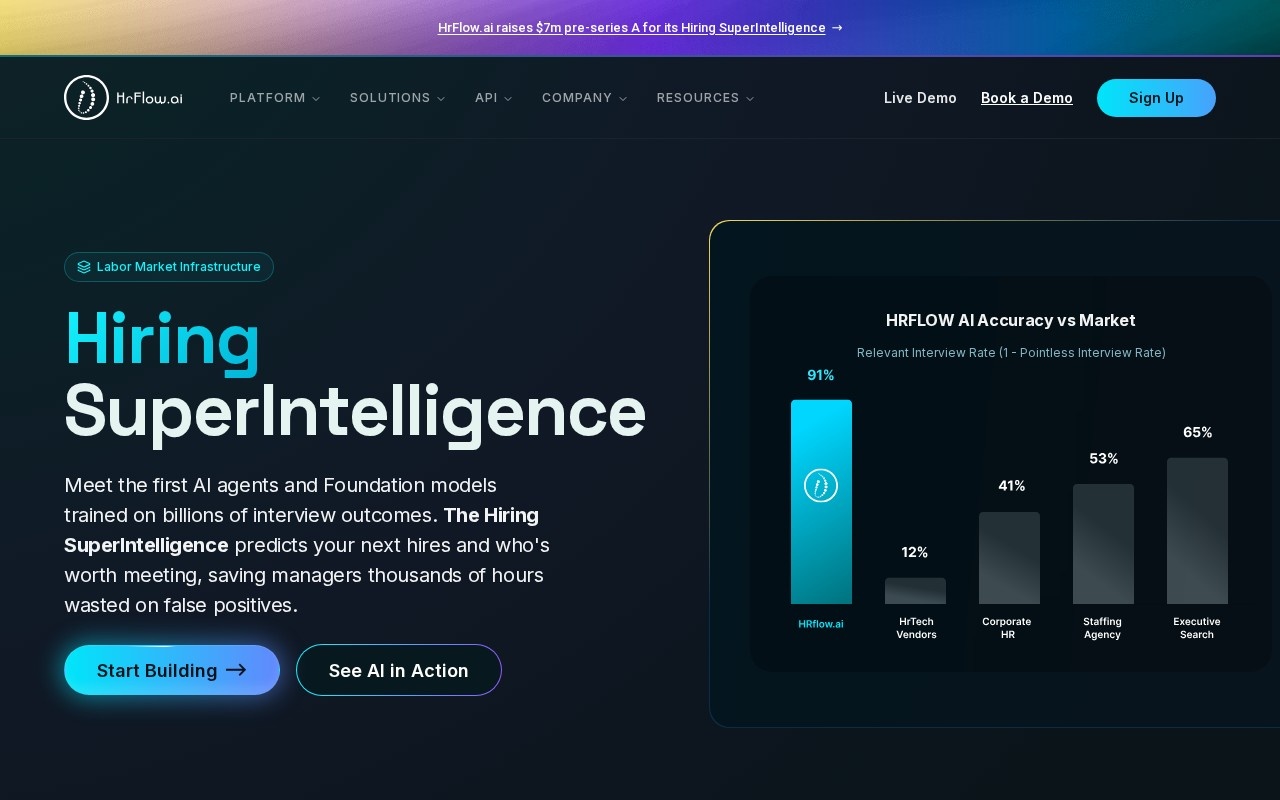Open the $7m pre-series A announcement link
Viewport: 1280px width, 800px height.
(x=632, y=28)
